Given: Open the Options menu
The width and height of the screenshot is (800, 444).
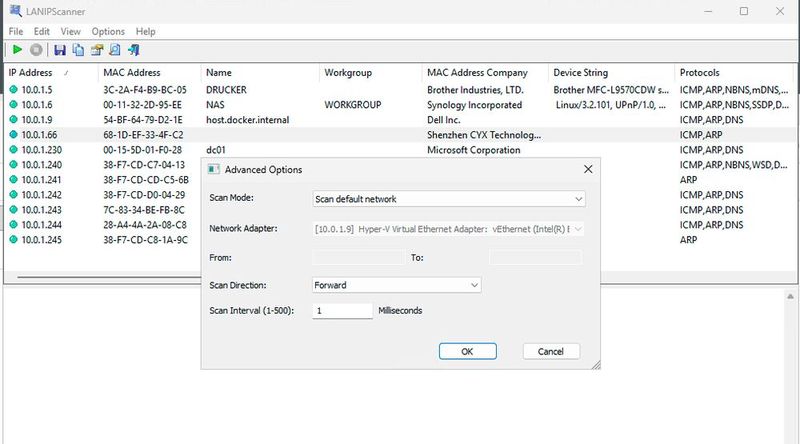Looking at the screenshot, I should [x=108, y=31].
